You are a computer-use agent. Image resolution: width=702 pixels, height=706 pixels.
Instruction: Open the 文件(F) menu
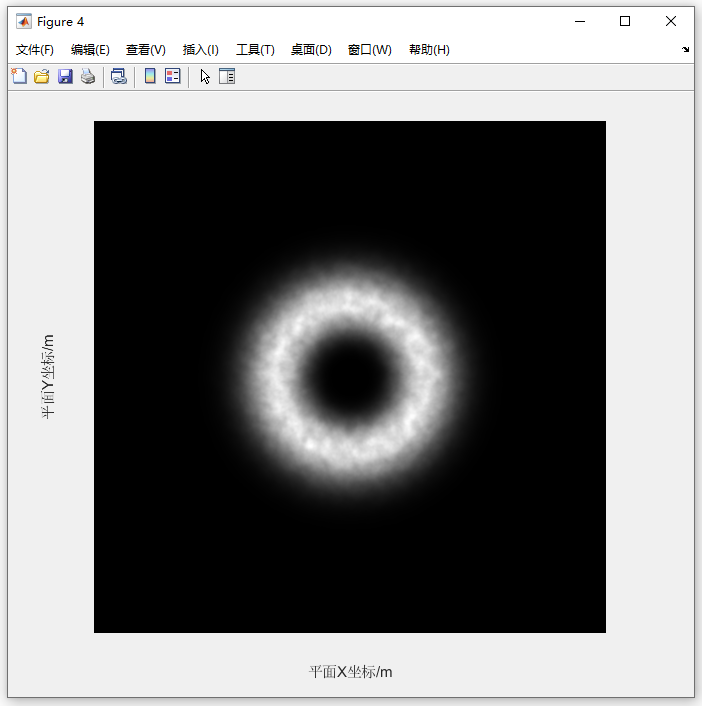tap(35, 50)
